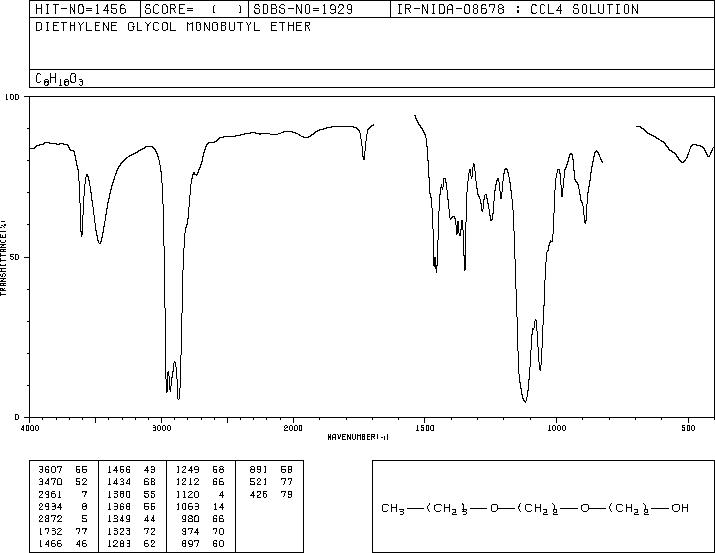This screenshot has height=553, width=715.
Task: Click the deepest C-O band minimum near 1120
Action: [525, 401]
